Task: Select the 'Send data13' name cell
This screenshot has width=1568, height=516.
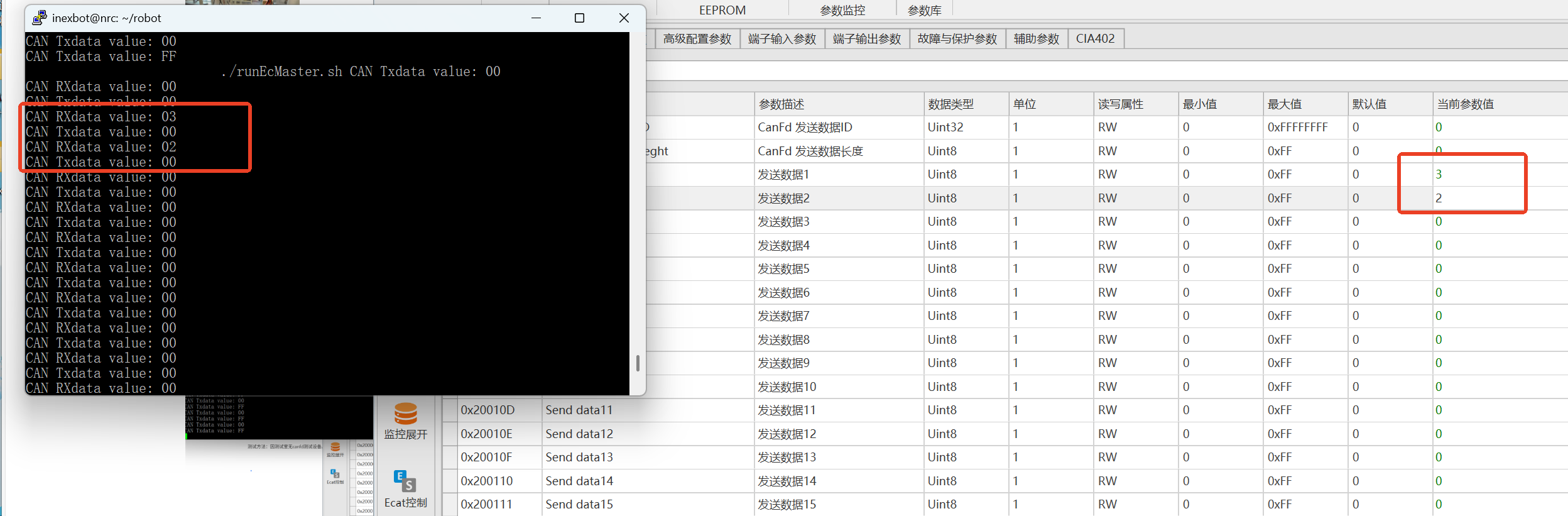Action: 648,457
